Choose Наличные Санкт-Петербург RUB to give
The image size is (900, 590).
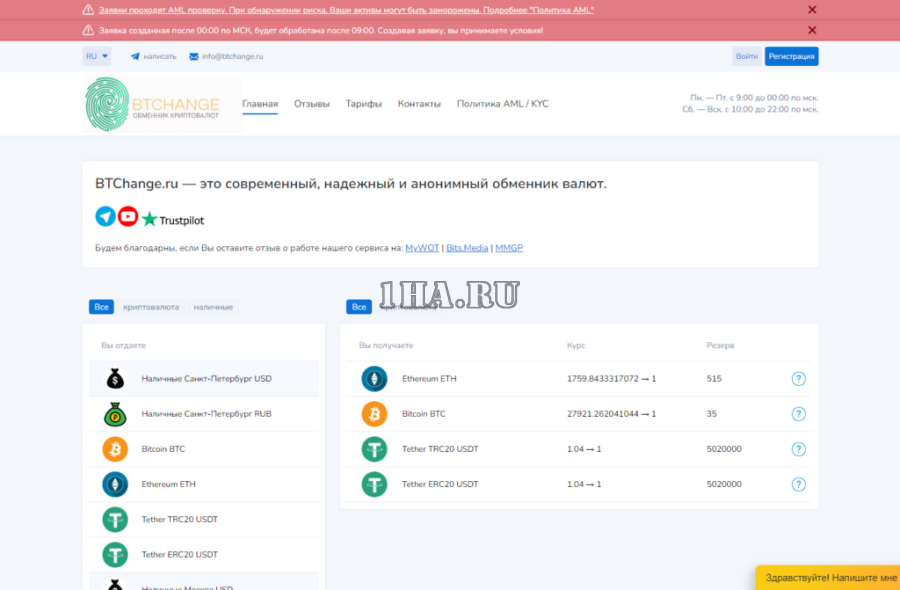(x=205, y=414)
